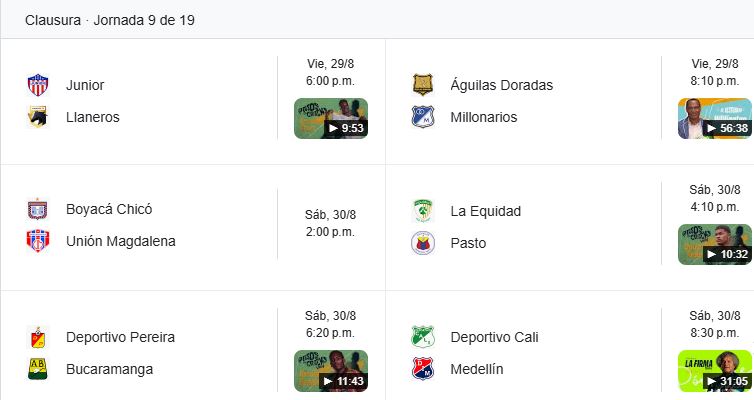Viewport: 754px width, 400px height.
Task: Select the Águilas Doradas crest icon
Action: coord(423,85)
